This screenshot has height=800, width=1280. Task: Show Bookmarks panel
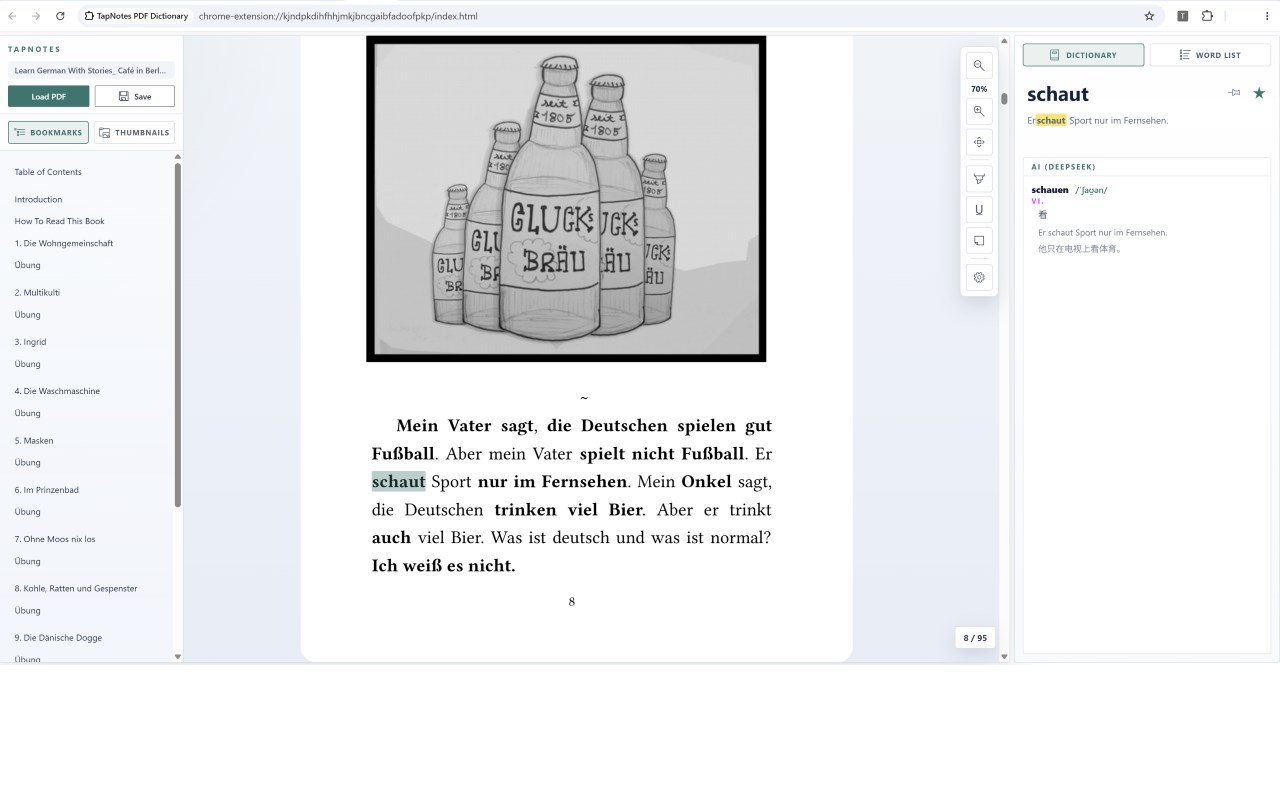48,132
